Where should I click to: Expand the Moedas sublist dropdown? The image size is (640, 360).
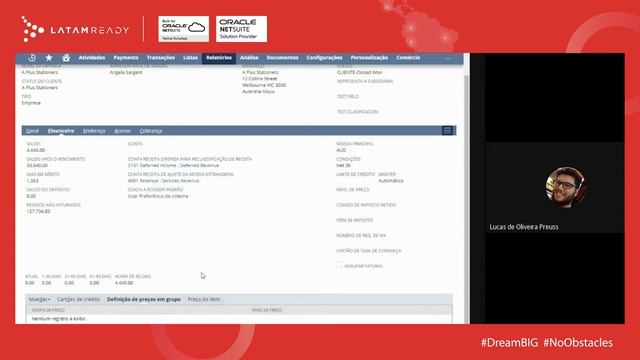tap(40, 299)
